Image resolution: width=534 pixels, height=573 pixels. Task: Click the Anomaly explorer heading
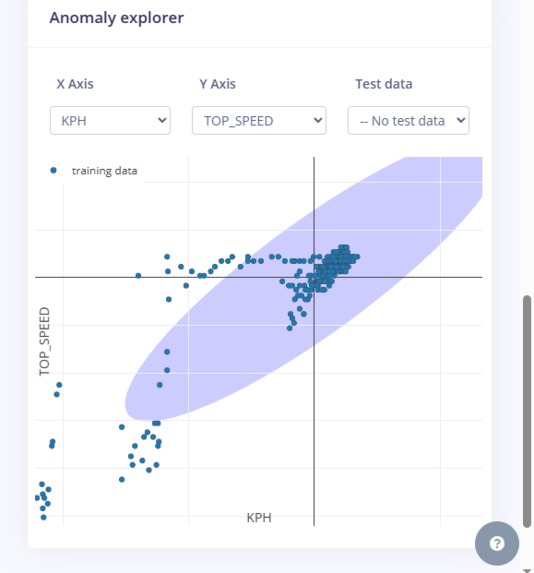click(x=117, y=18)
